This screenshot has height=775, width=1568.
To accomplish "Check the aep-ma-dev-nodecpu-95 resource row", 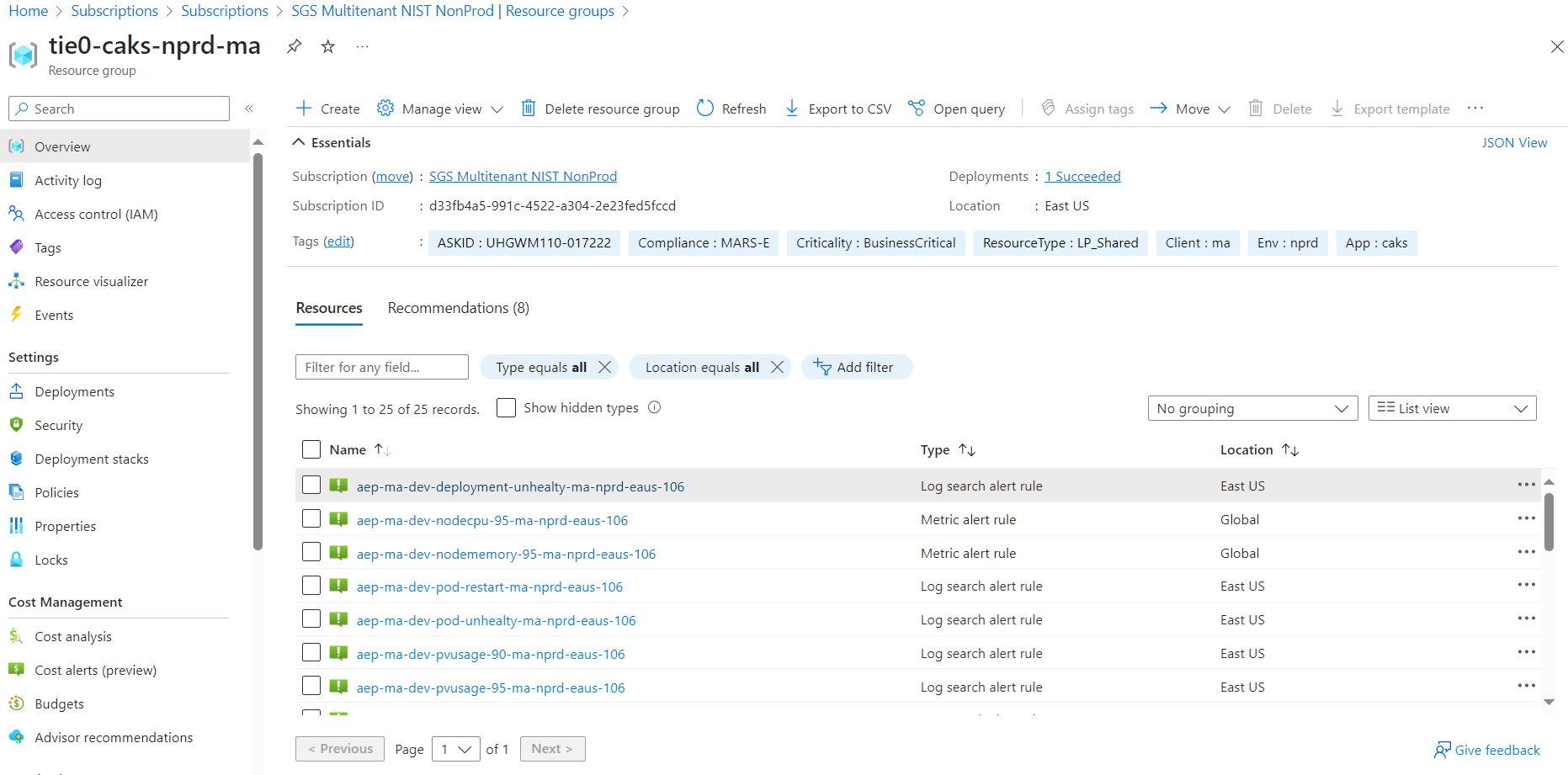I will coord(311,519).
